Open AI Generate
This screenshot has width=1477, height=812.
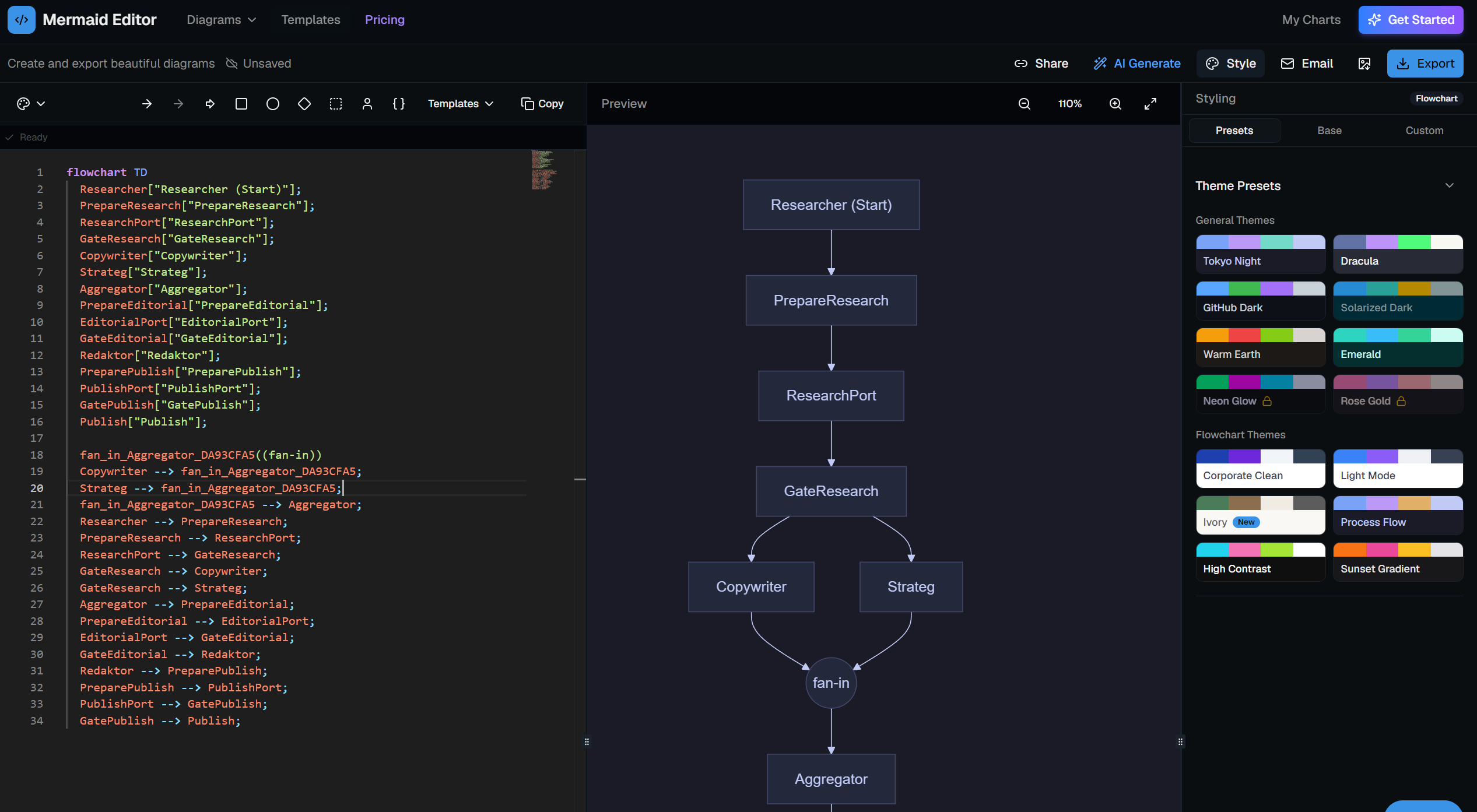coord(1137,64)
